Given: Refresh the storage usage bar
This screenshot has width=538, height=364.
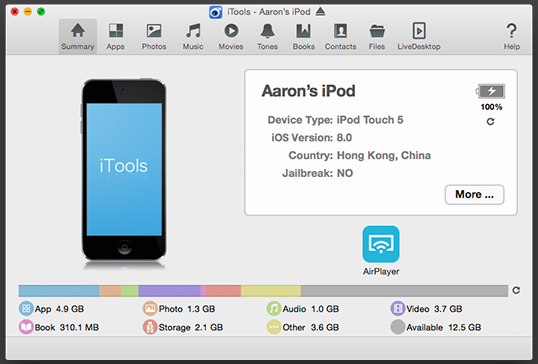Looking at the screenshot, I should click(x=516, y=290).
